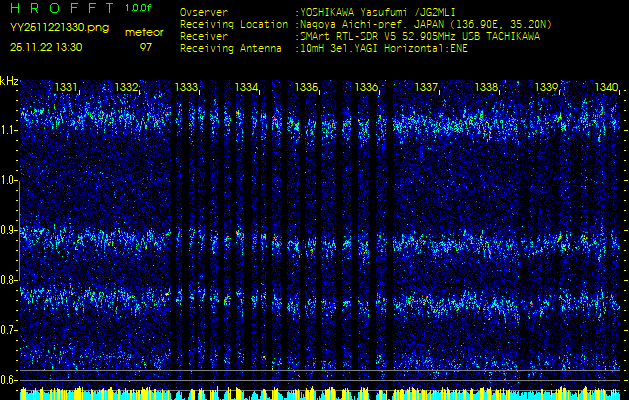Click the 1.1 frequency axis label

tap(9, 130)
